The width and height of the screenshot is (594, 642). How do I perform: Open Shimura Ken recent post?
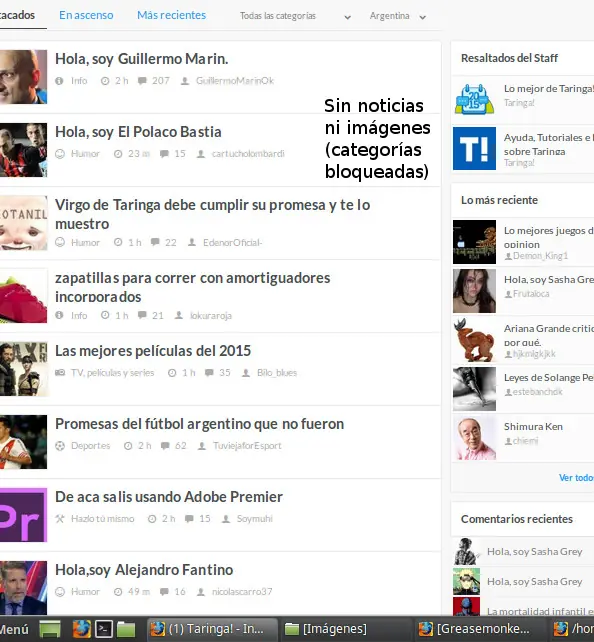pyautogui.click(x=533, y=427)
